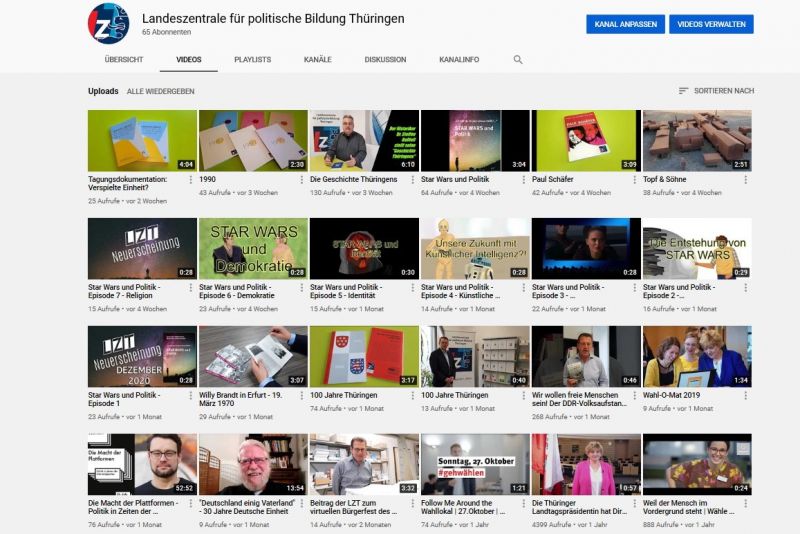Open options menu for Episode 6 - Demokratie

(302, 288)
